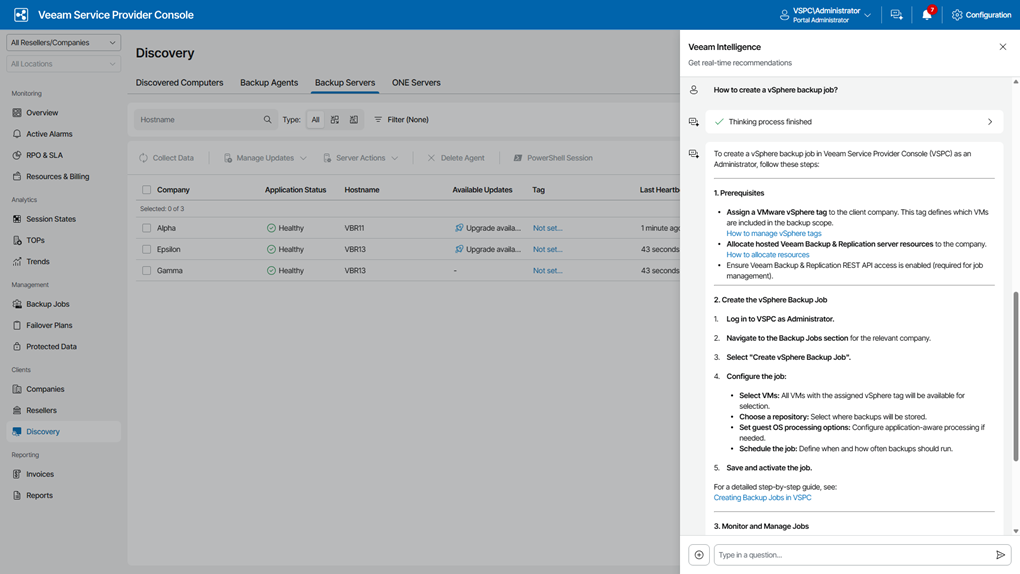Click Not set tag link for Epsilon
This screenshot has width=1020, height=574.
[548, 249]
